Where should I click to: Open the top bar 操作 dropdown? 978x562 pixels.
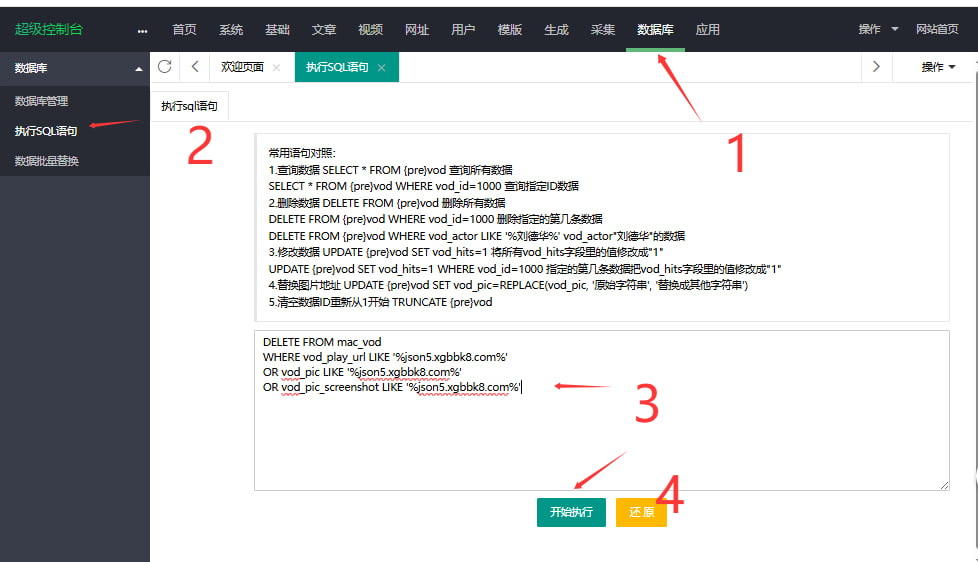click(878, 29)
